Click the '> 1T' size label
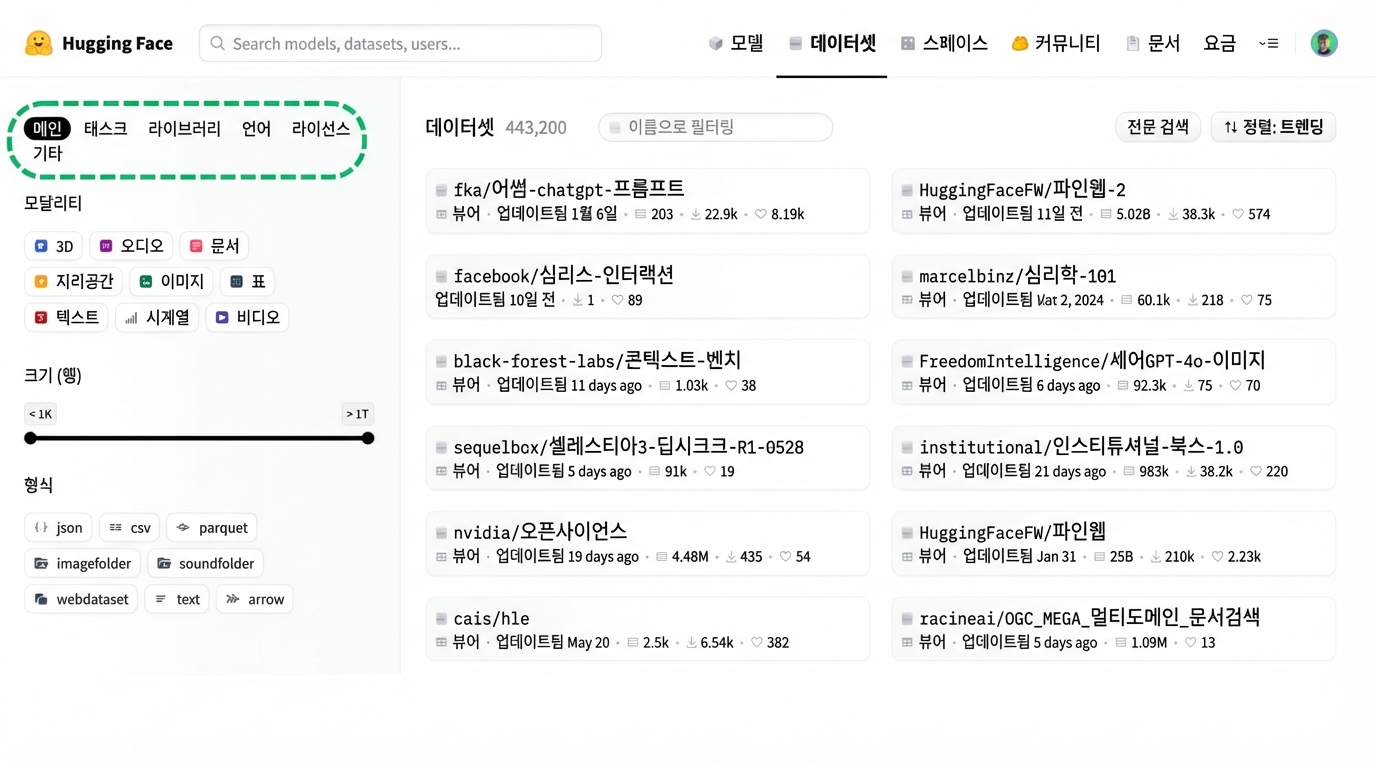This screenshot has width=1376, height=768. pos(357,414)
